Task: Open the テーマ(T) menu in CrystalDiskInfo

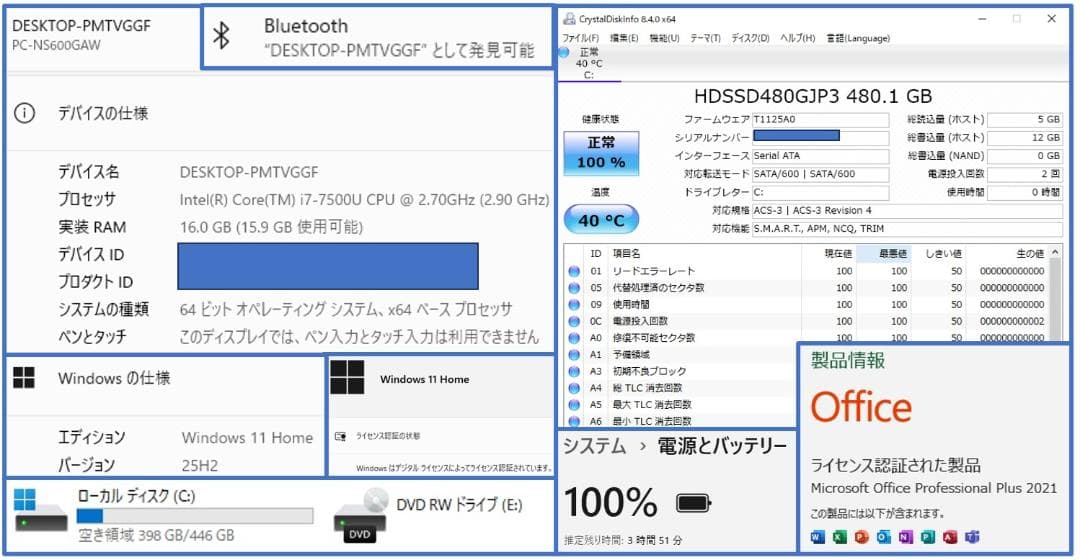Action: [705, 38]
